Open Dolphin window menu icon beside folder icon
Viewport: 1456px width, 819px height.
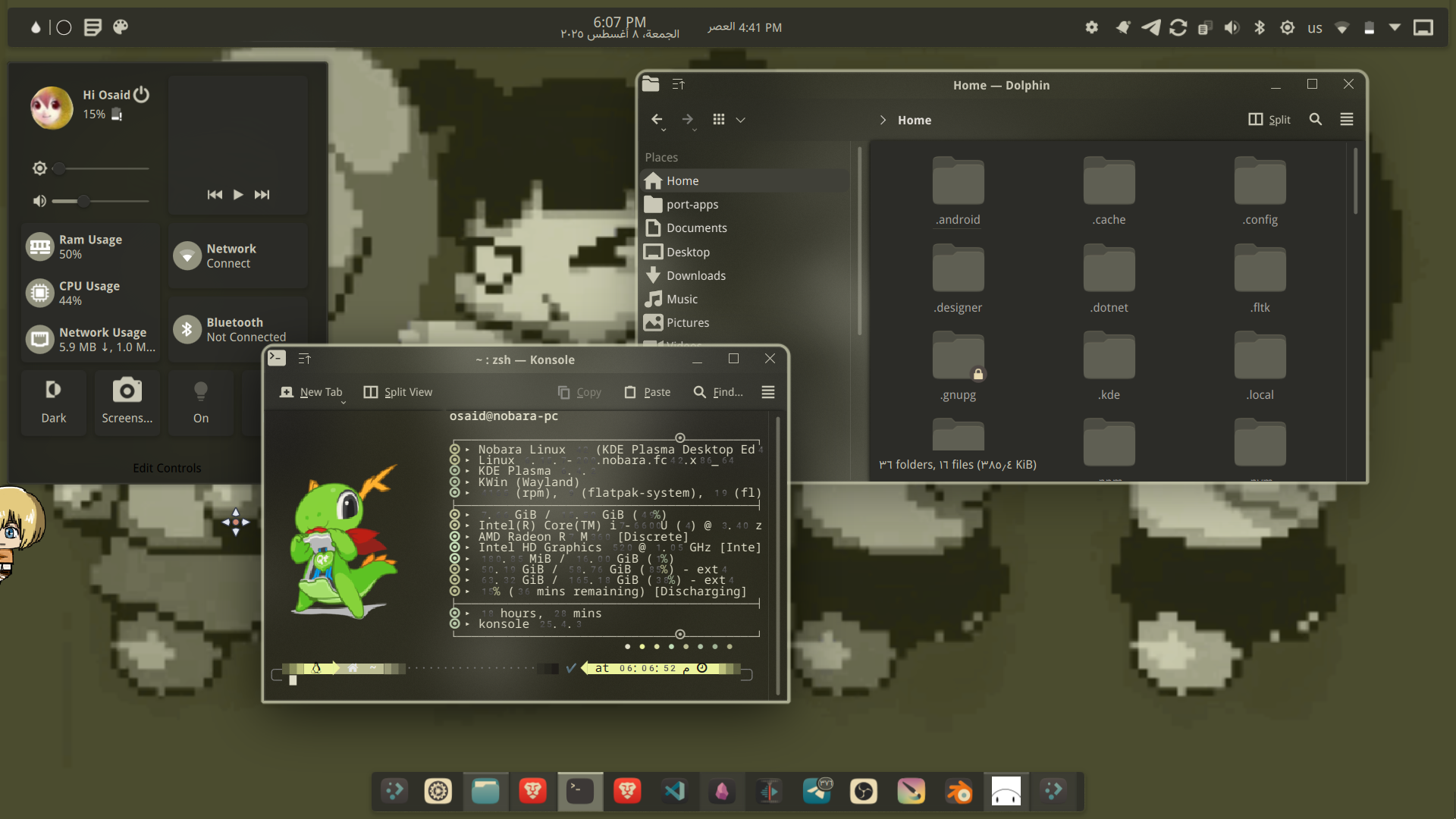point(678,84)
